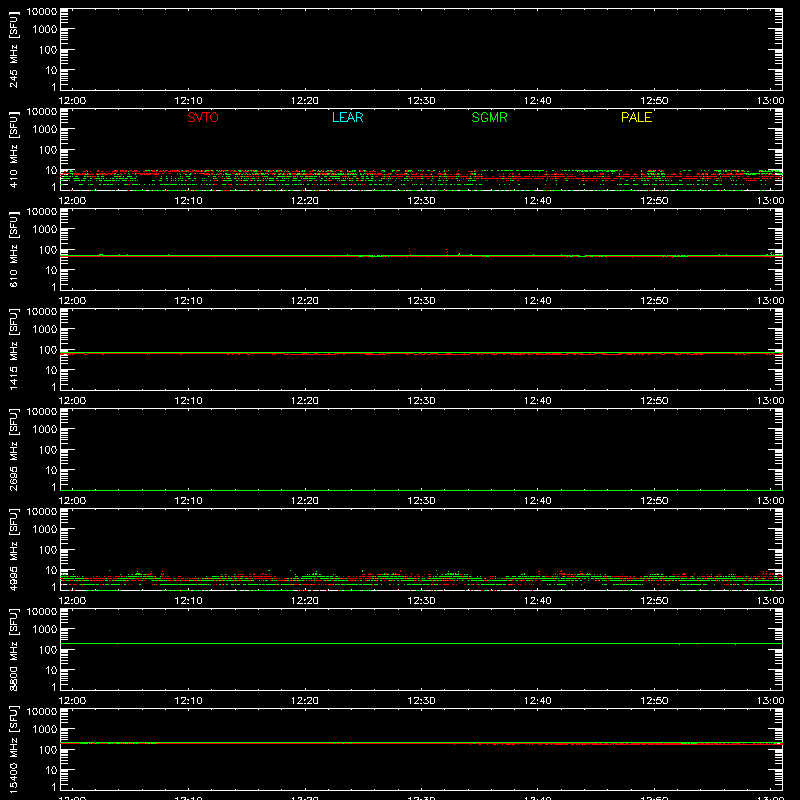Image resolution: width=800 pixels, height=800 pixels.
Task: Select the 1415 MHz [SFU] axis title
Action: (x=14, y=349)
